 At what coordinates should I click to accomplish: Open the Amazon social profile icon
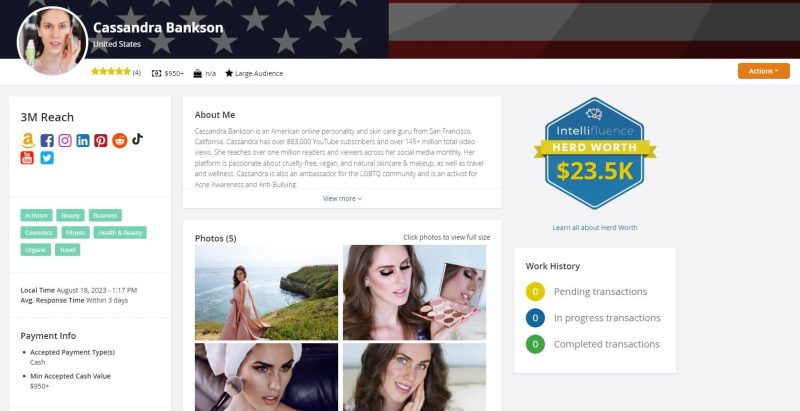(28, 141)
